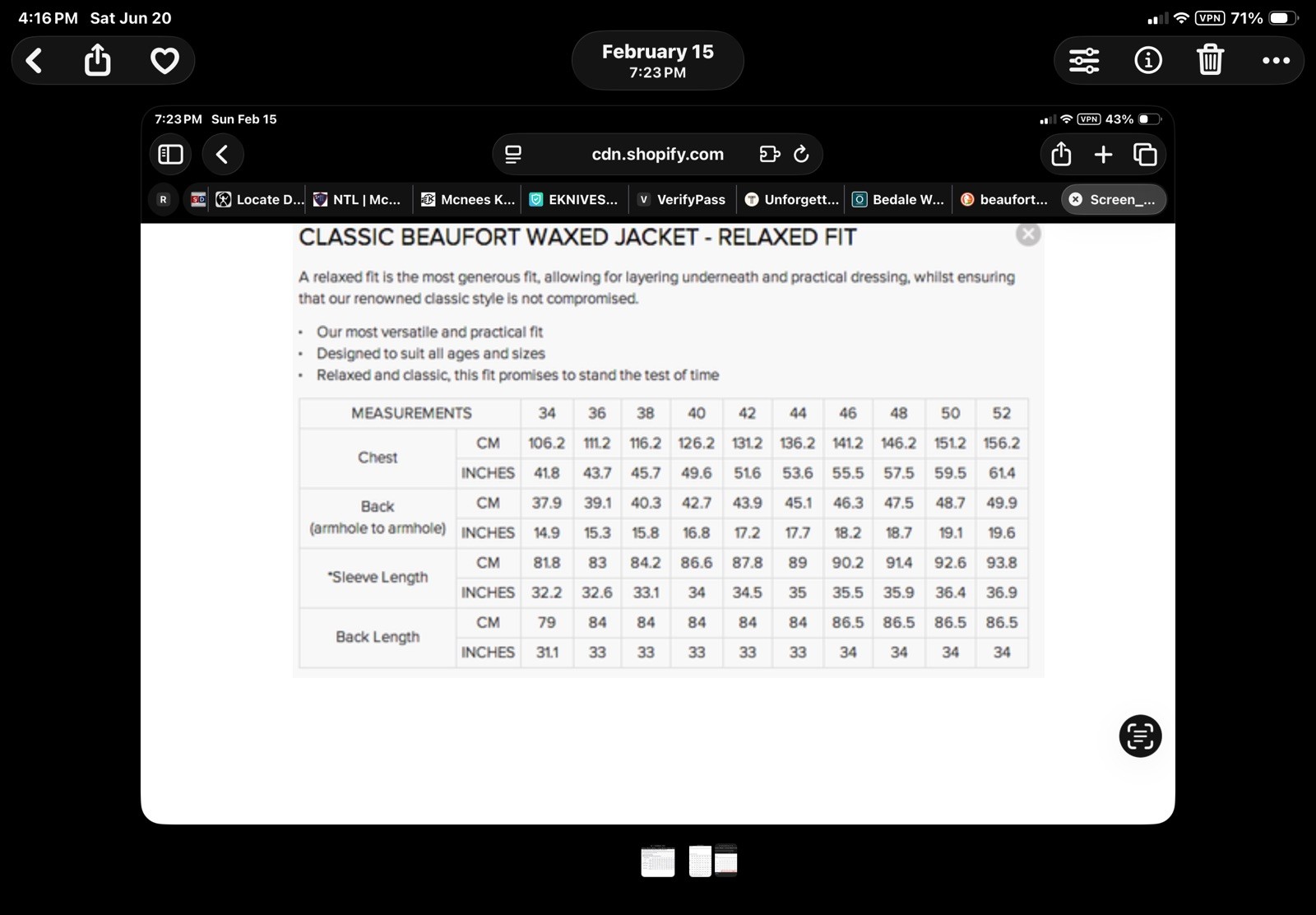
Task: Tap back inches value 14.9
Action: pyautogui.click(x=547, y=532)
